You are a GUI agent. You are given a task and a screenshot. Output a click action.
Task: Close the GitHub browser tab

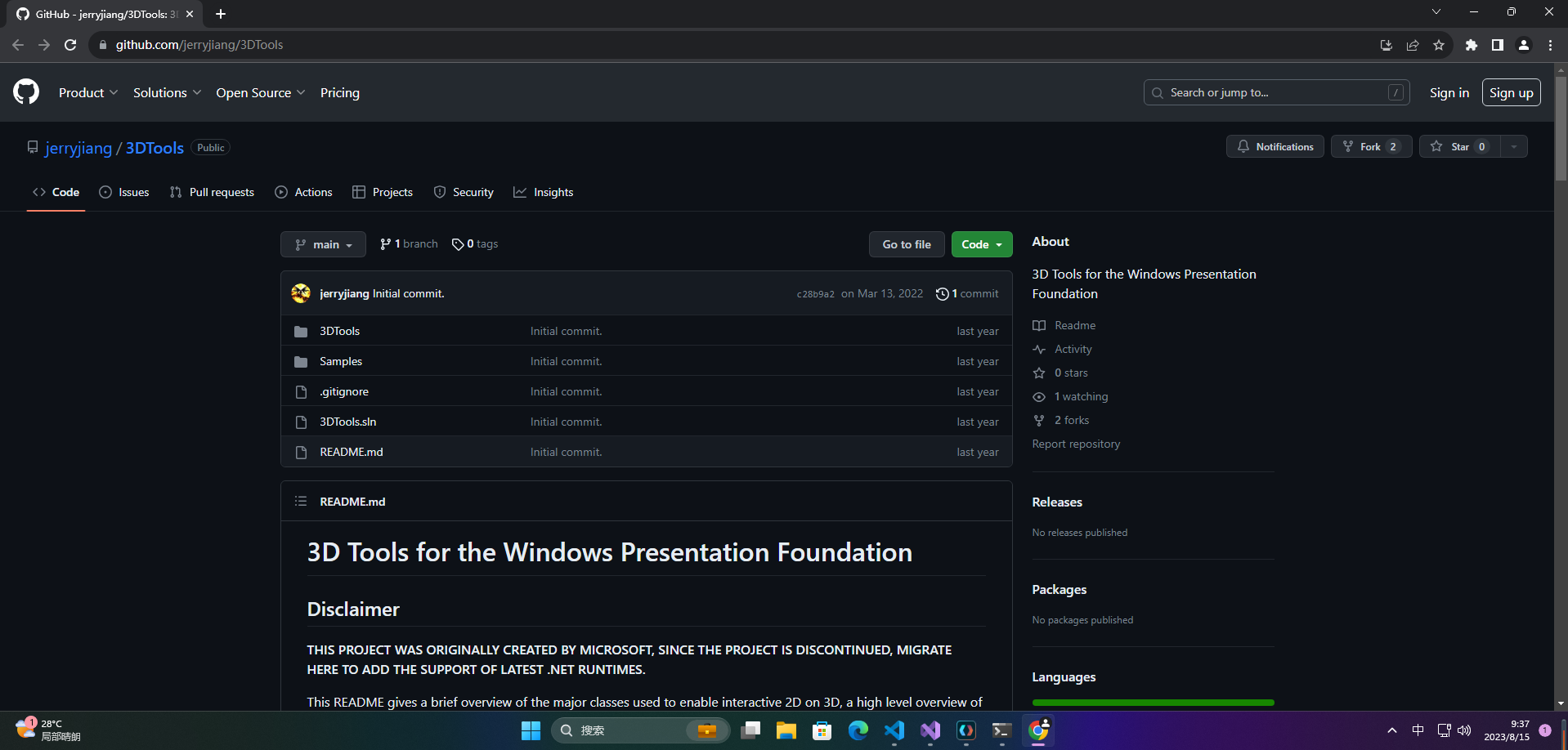click(190, 14)
